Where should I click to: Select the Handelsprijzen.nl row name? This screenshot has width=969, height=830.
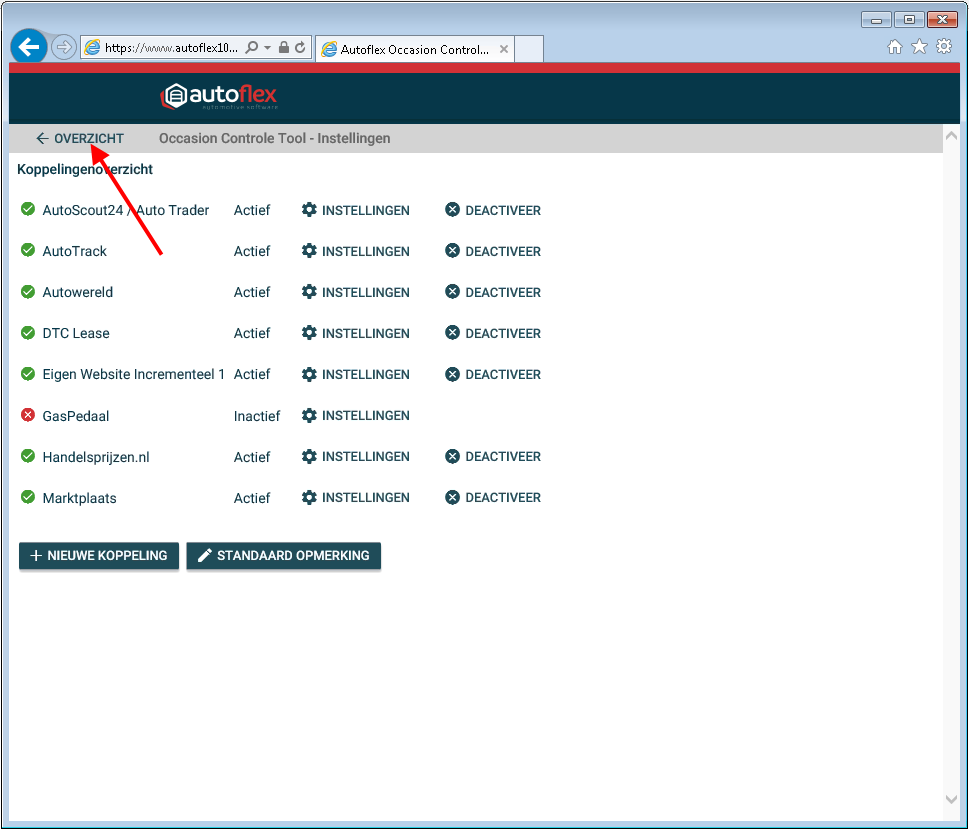96,457
